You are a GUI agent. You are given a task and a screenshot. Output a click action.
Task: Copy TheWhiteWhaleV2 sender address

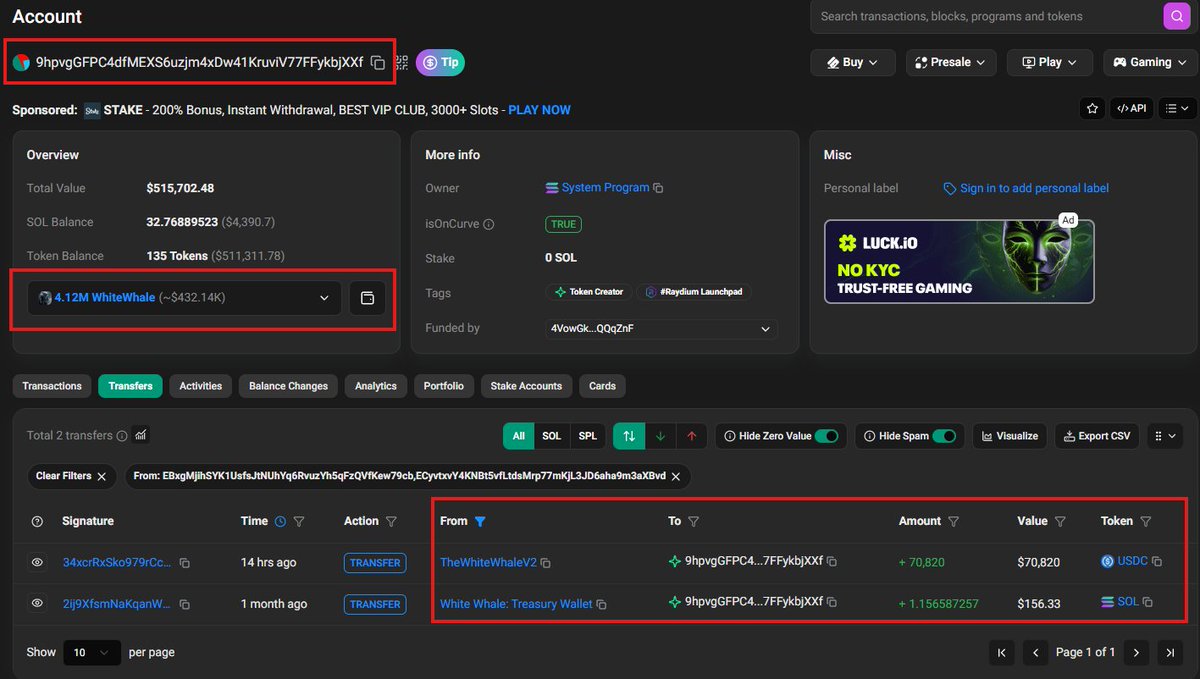coord(545,563)
